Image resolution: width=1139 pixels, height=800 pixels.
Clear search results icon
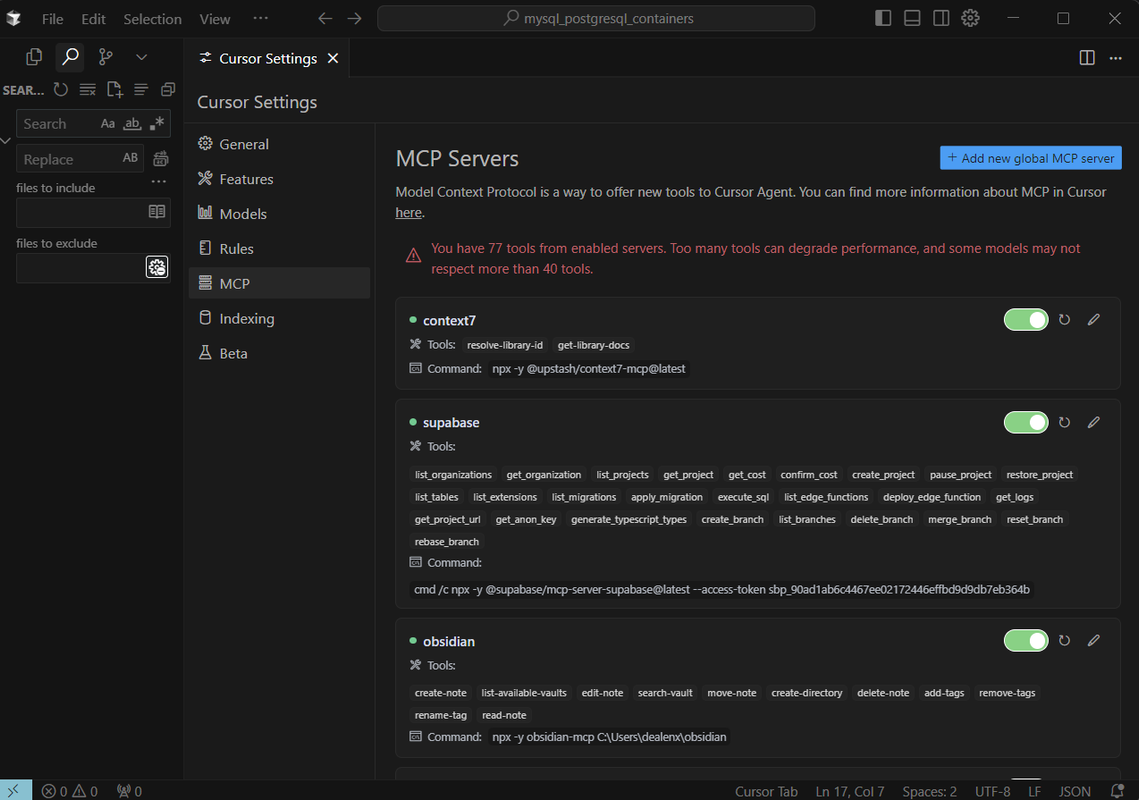[x=88, y=89]
